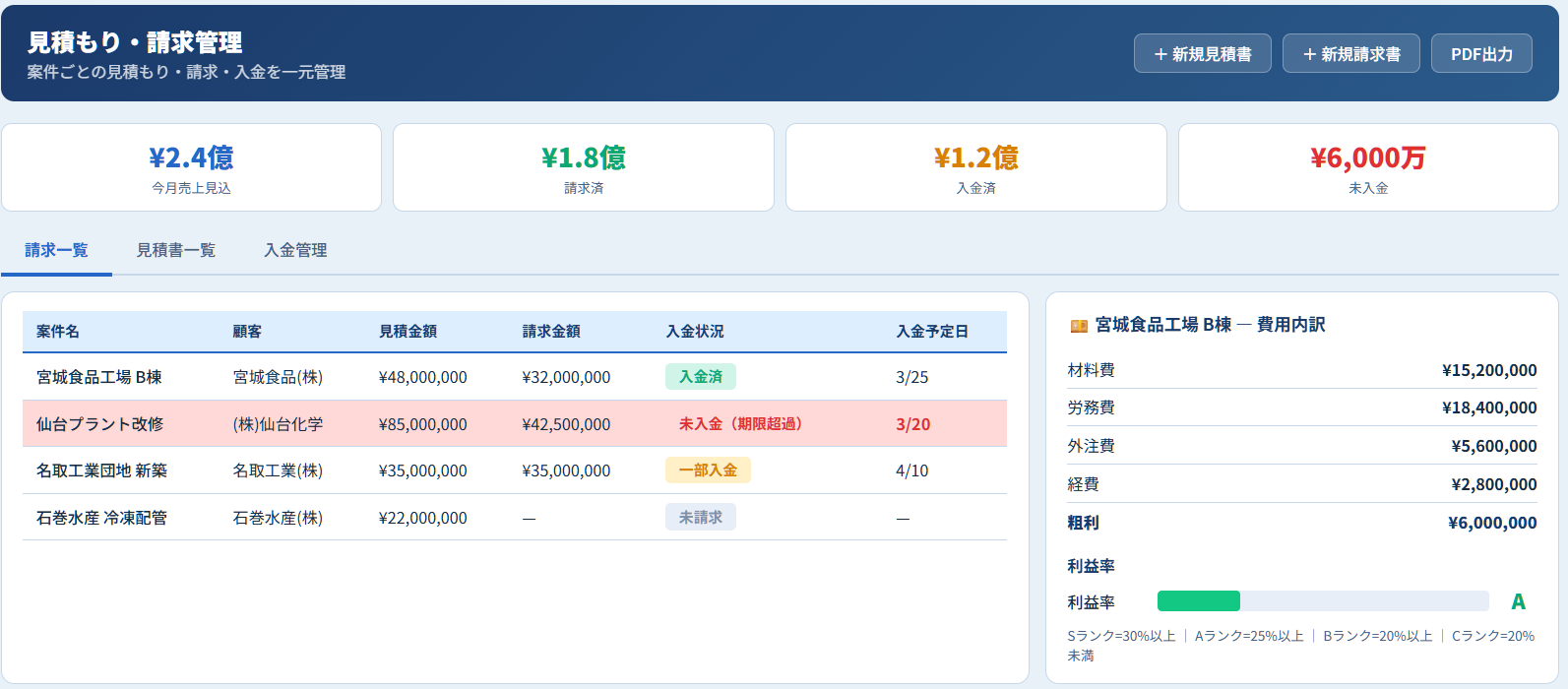The width and height of the screenshot is (1568, 689).
Task: Click the cost breakdown panel icon
Action: (1079, 326)
